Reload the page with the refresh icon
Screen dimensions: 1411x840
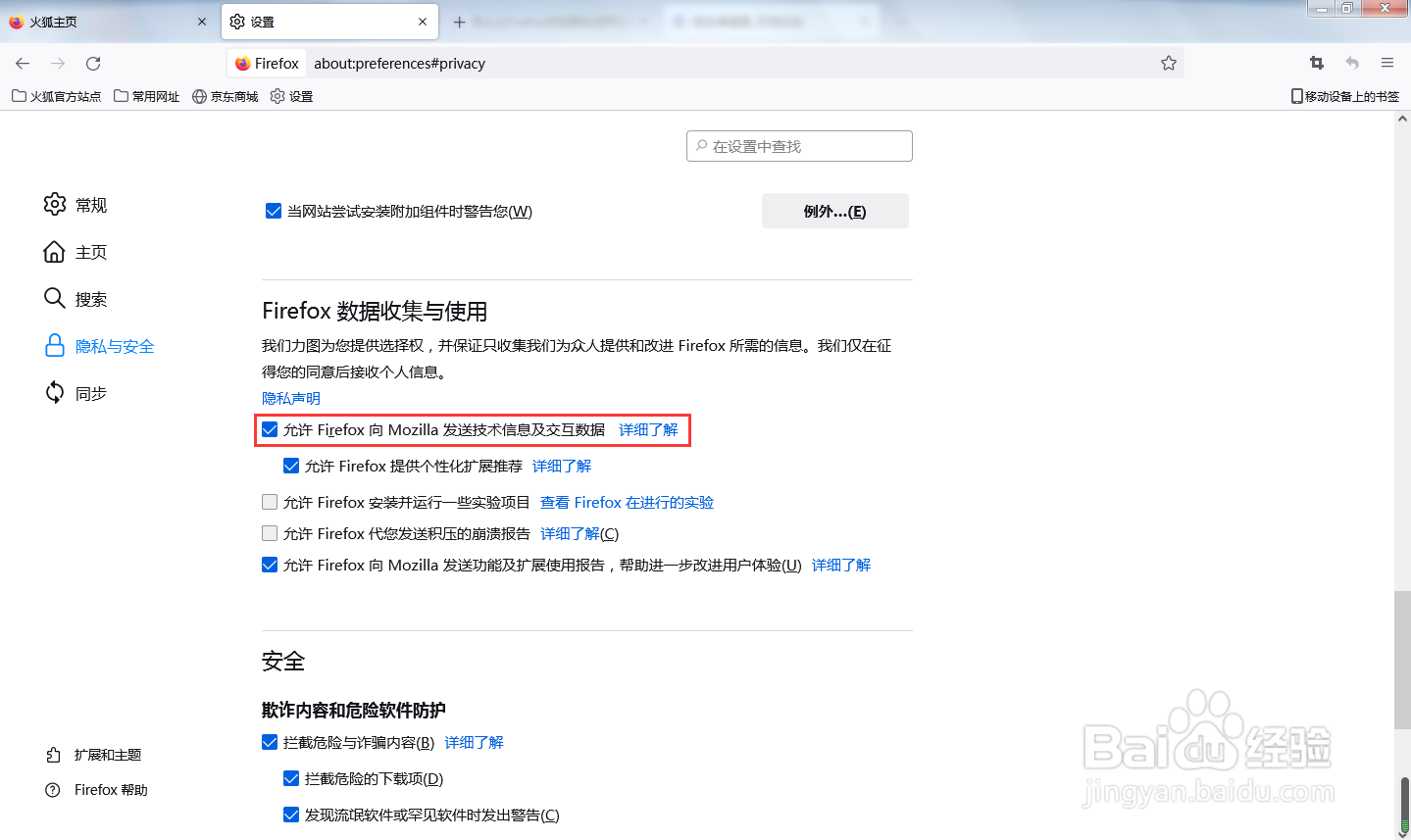click(x=93, y=63)
